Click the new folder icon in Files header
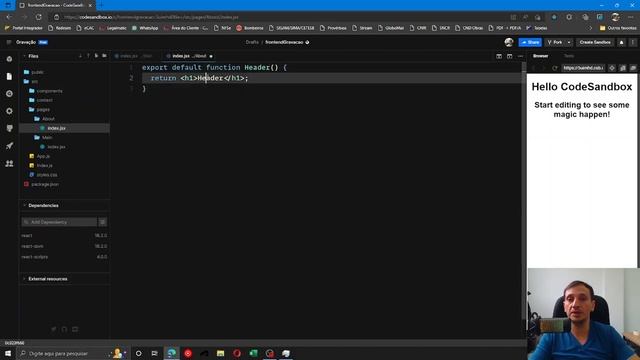This screenshot has height=360, width=640. (104, 56)
